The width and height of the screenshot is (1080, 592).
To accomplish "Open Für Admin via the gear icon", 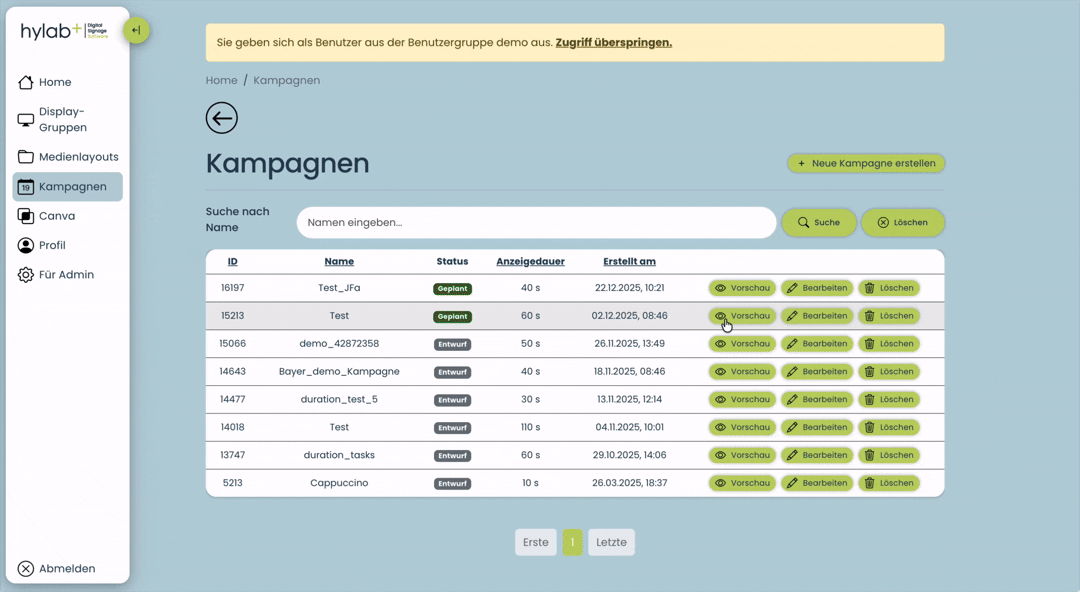I will pyautogui.click(x=25, y=274).
